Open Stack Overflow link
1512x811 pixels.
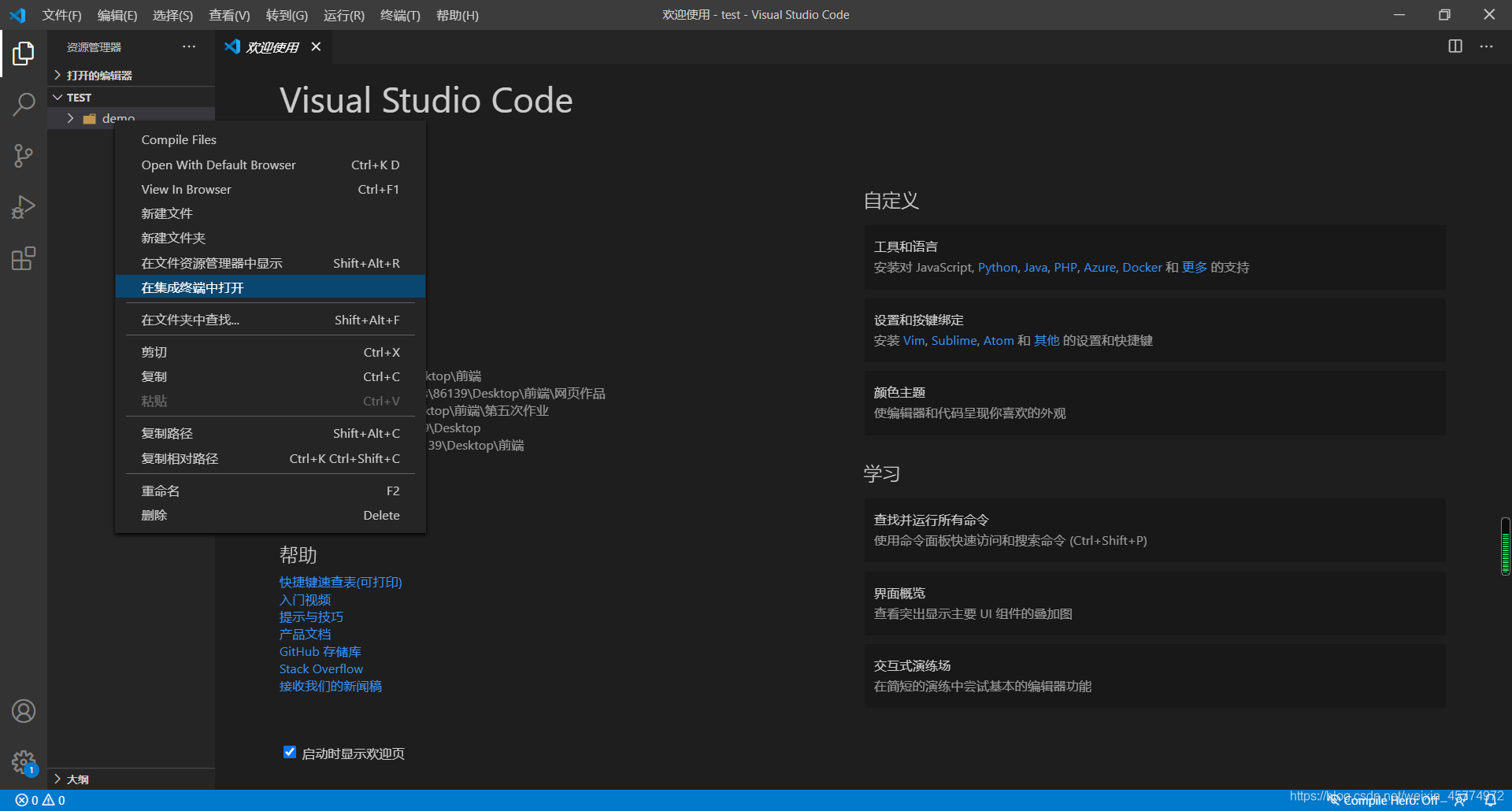click(x=321, y=668)
